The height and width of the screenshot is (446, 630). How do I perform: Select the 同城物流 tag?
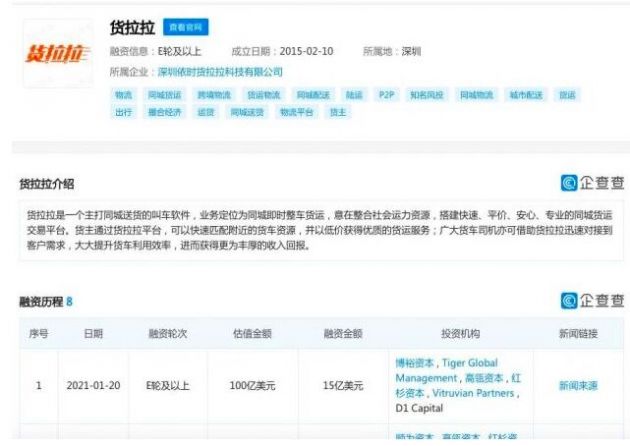(x=476, y=95)
